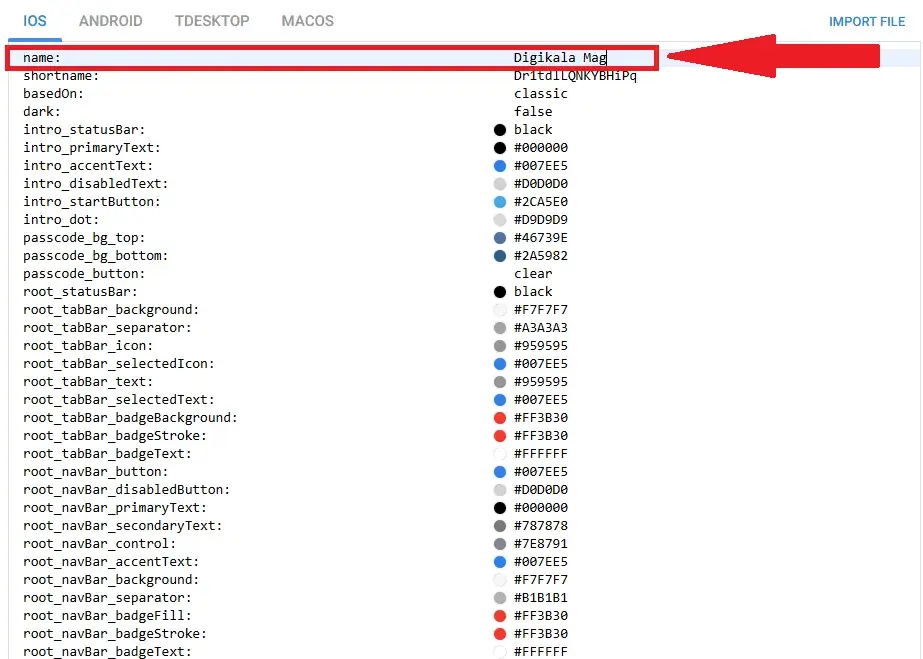923x659 pixels.
Task: Open the ANDROID tab
Action: click(x=110, y=21)
